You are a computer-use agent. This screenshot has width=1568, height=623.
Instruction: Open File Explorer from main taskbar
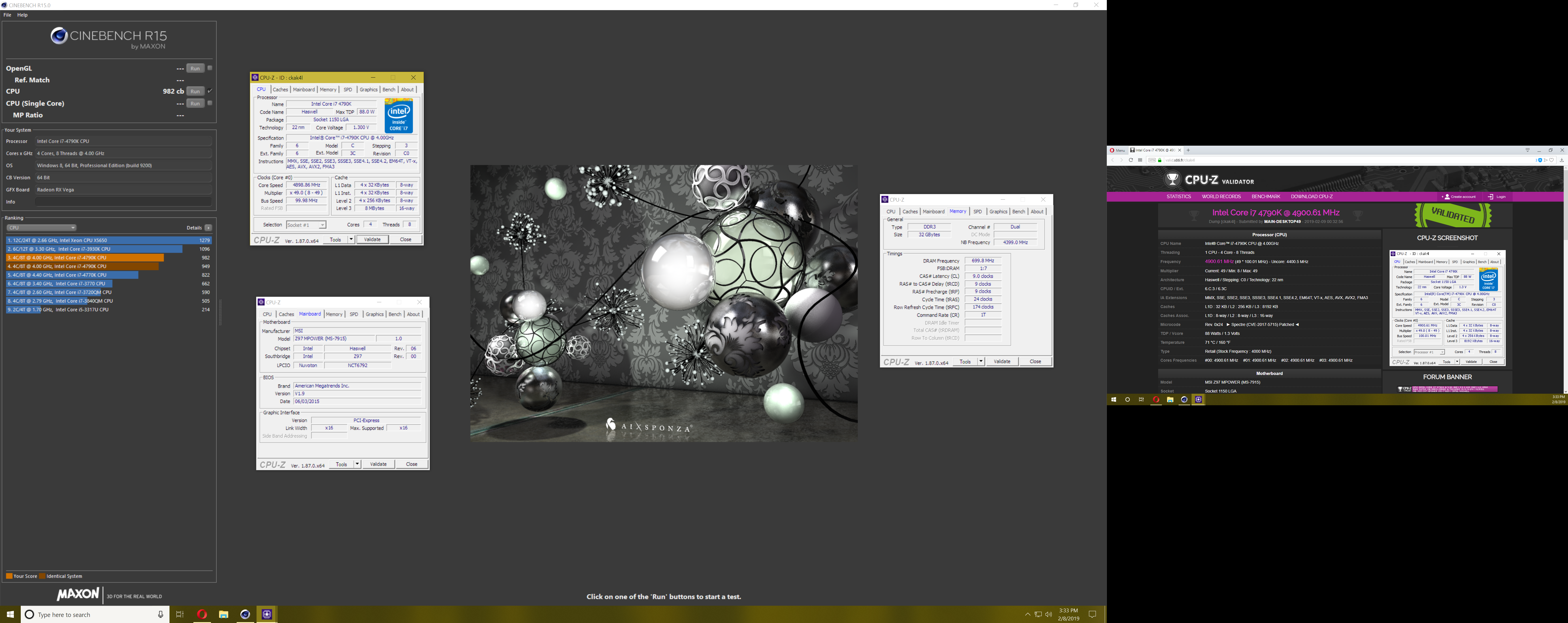coord(223,614)
